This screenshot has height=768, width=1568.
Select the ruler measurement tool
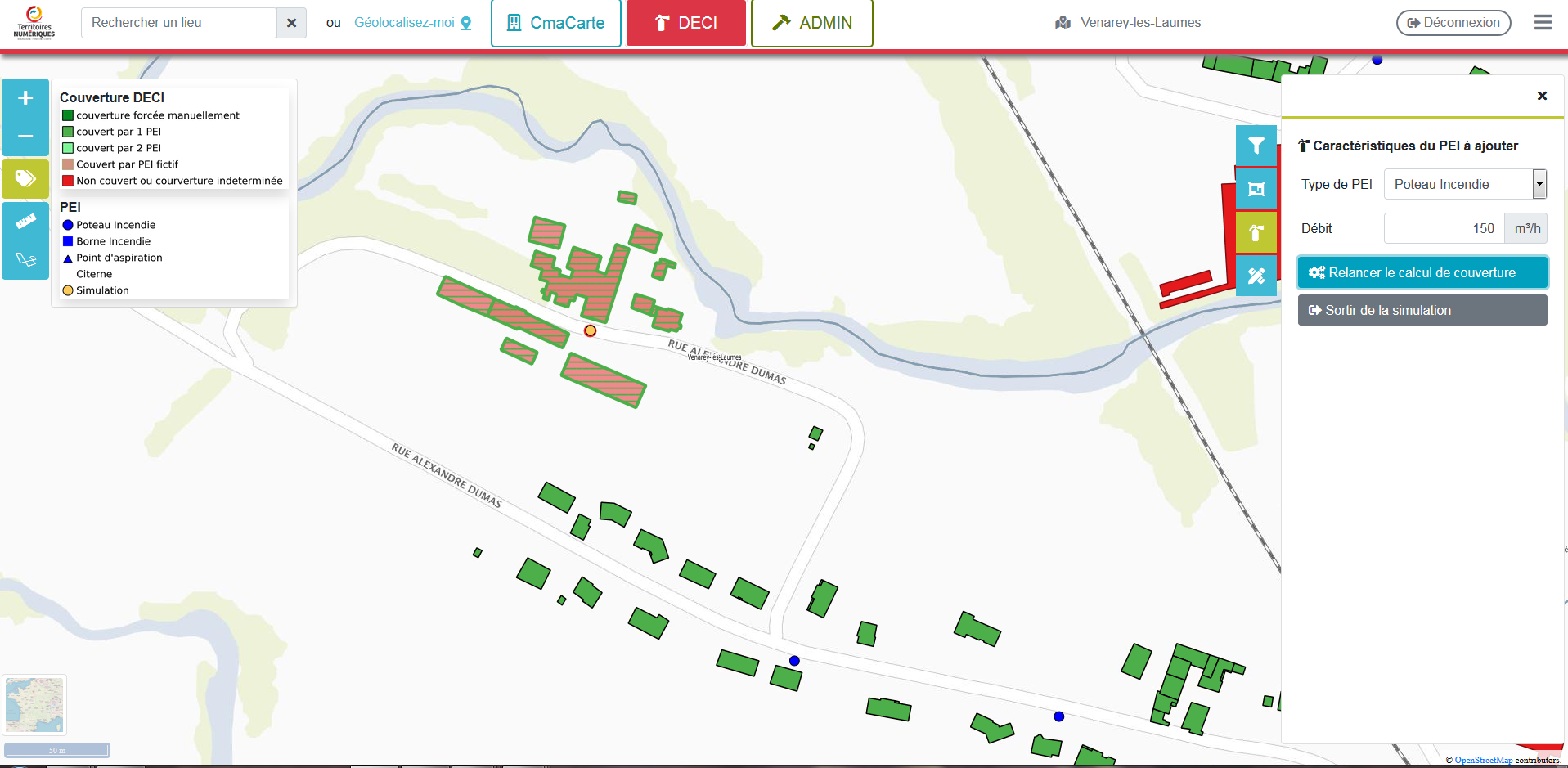(25, 222)
